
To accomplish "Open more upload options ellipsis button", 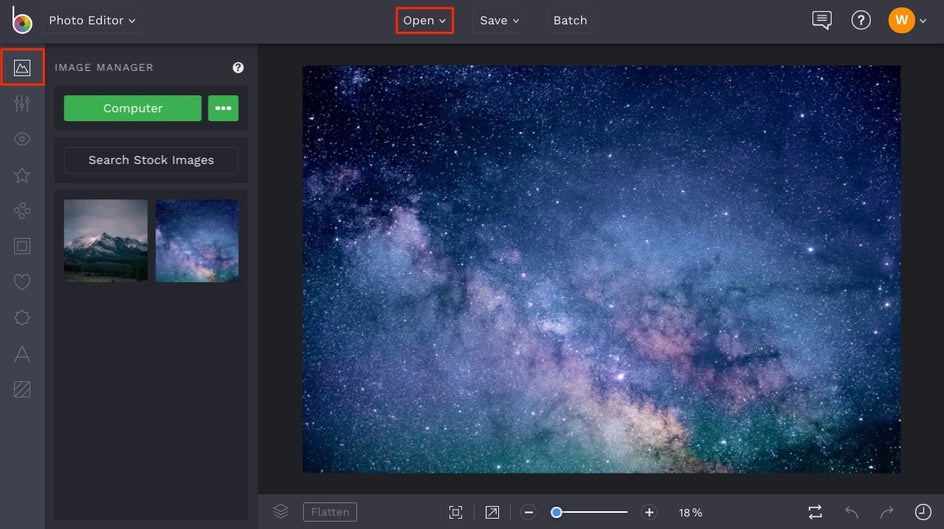I will tap(223, 108).
